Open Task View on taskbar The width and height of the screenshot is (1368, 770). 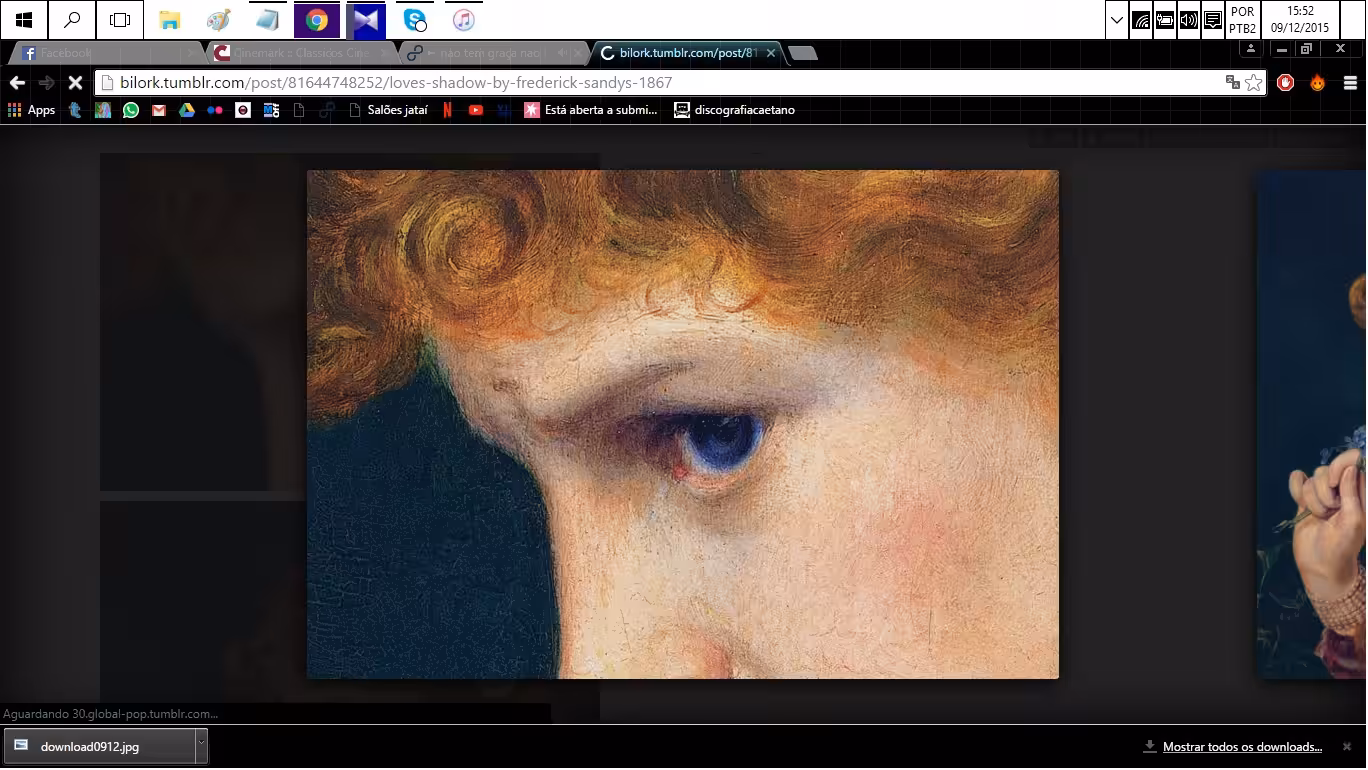pos(120,19)
